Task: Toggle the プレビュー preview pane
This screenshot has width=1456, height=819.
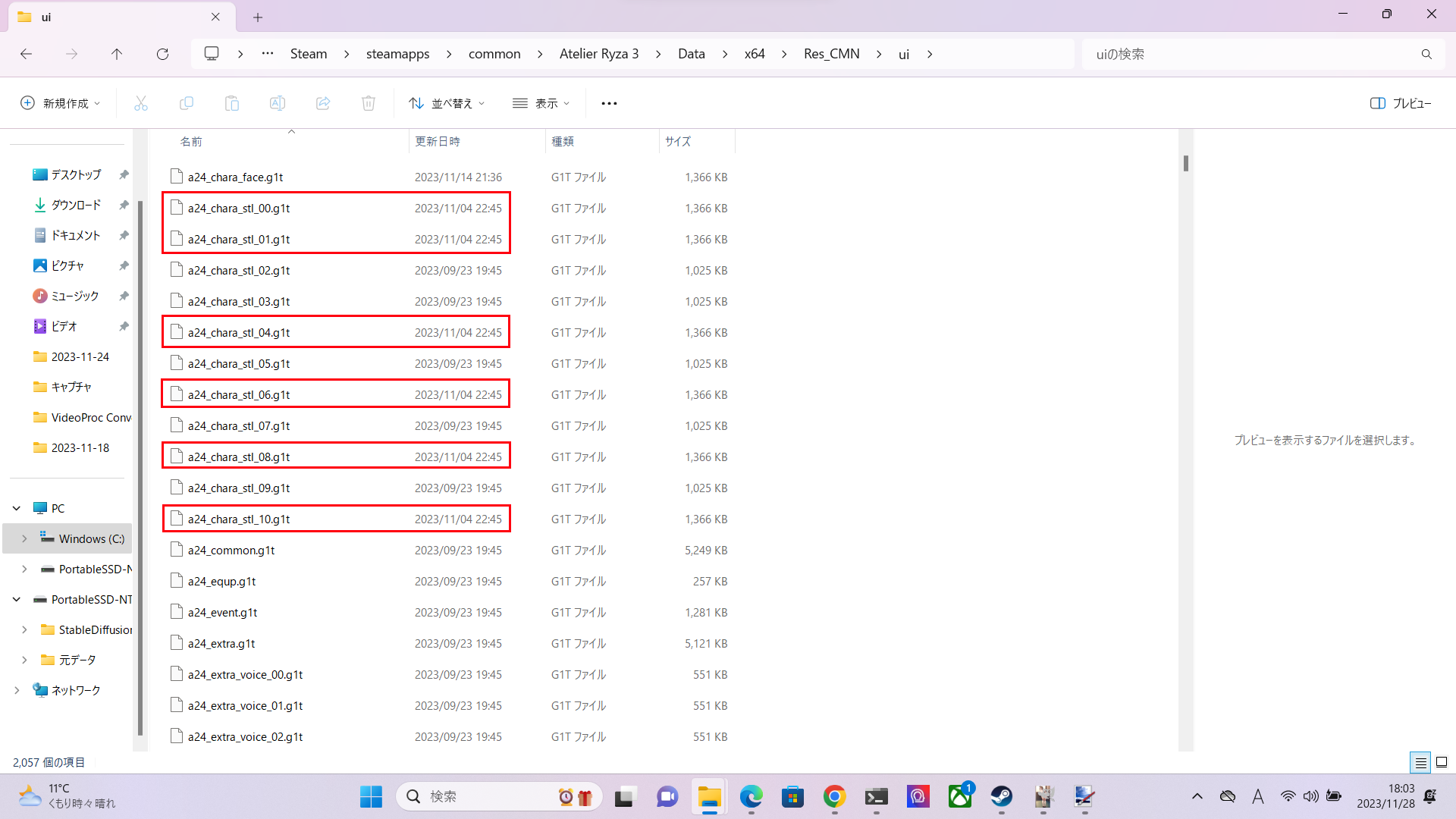Action: (x=1401, y=103)
